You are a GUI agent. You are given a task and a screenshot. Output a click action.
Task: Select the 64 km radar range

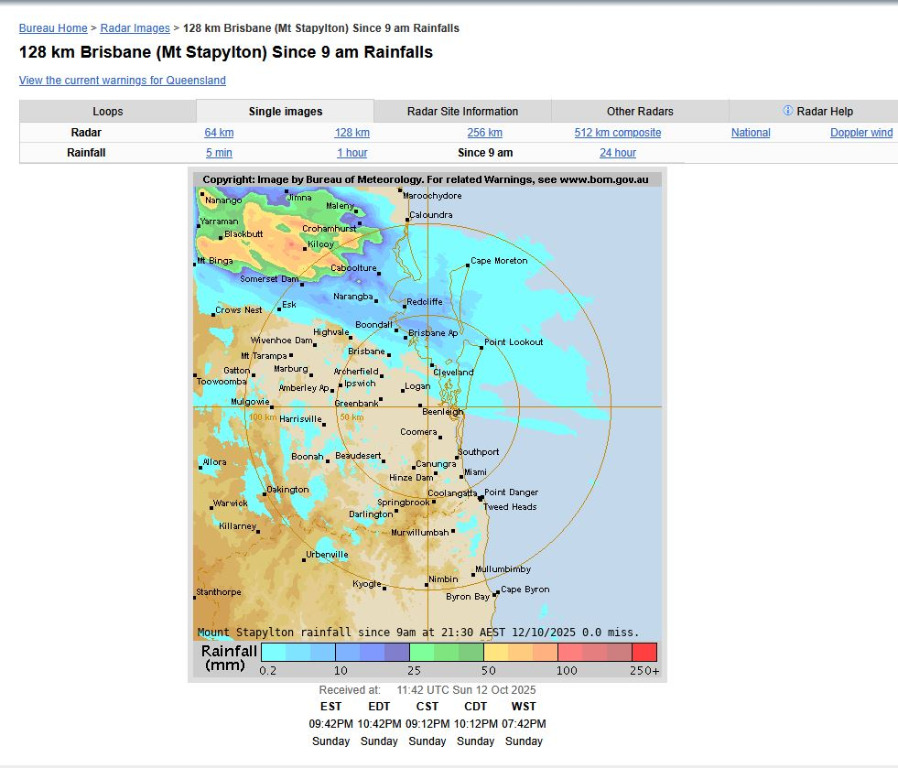point(219,133)
